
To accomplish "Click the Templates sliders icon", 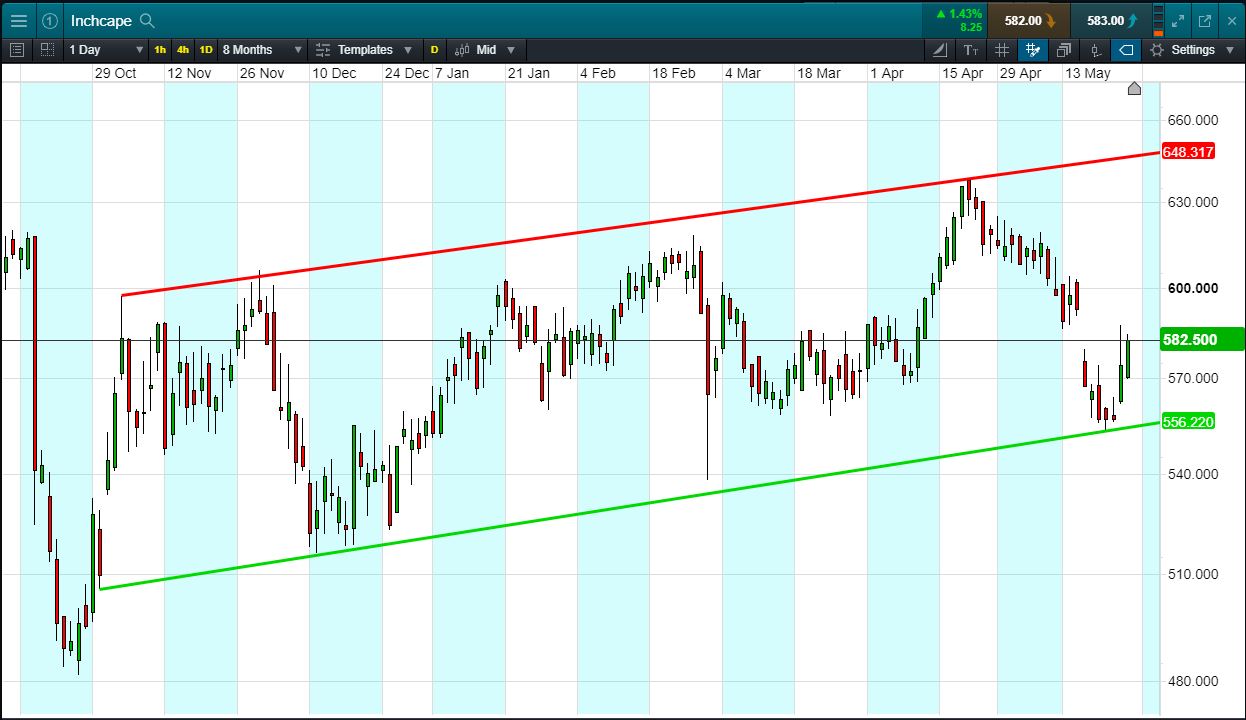I will pyautogui.click(x=322, y=49).
